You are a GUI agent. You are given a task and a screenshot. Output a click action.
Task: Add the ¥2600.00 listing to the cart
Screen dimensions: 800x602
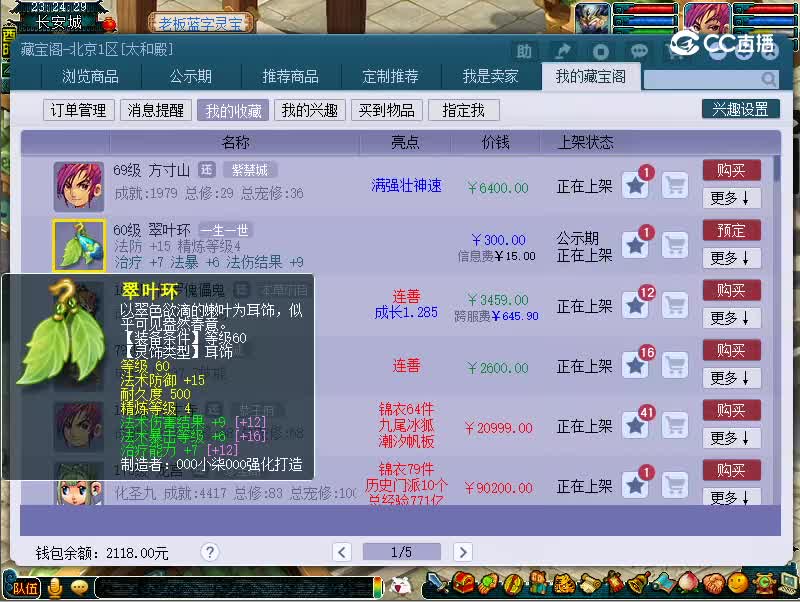[675, 365]
